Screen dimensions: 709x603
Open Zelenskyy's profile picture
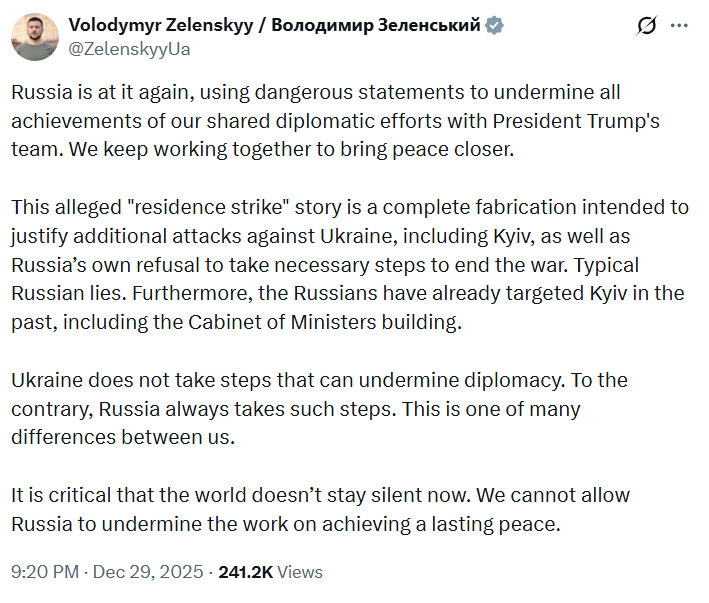pyautogui.click(x=34, y=36)
